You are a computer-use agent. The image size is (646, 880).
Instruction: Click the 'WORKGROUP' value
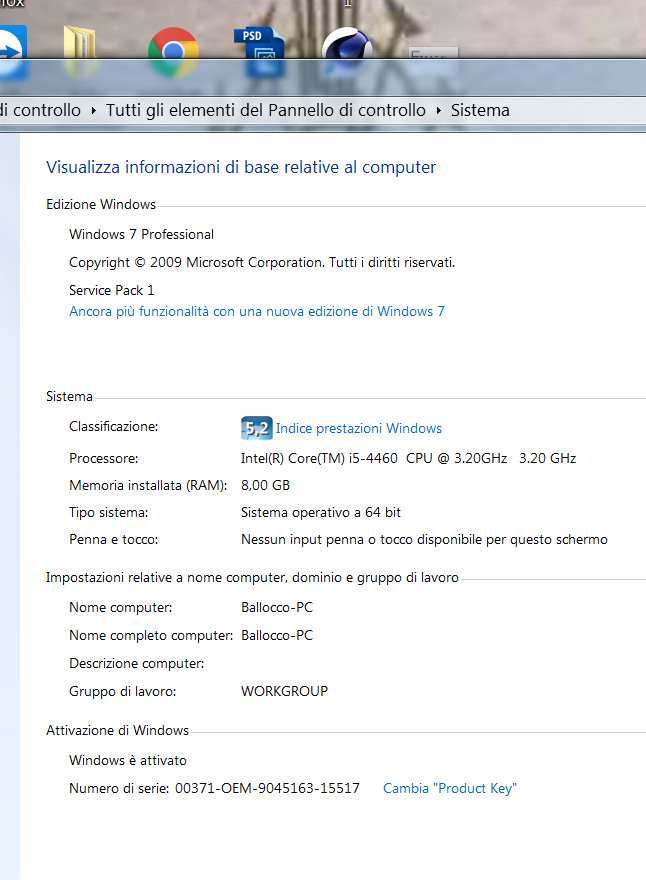pos(285,691)
